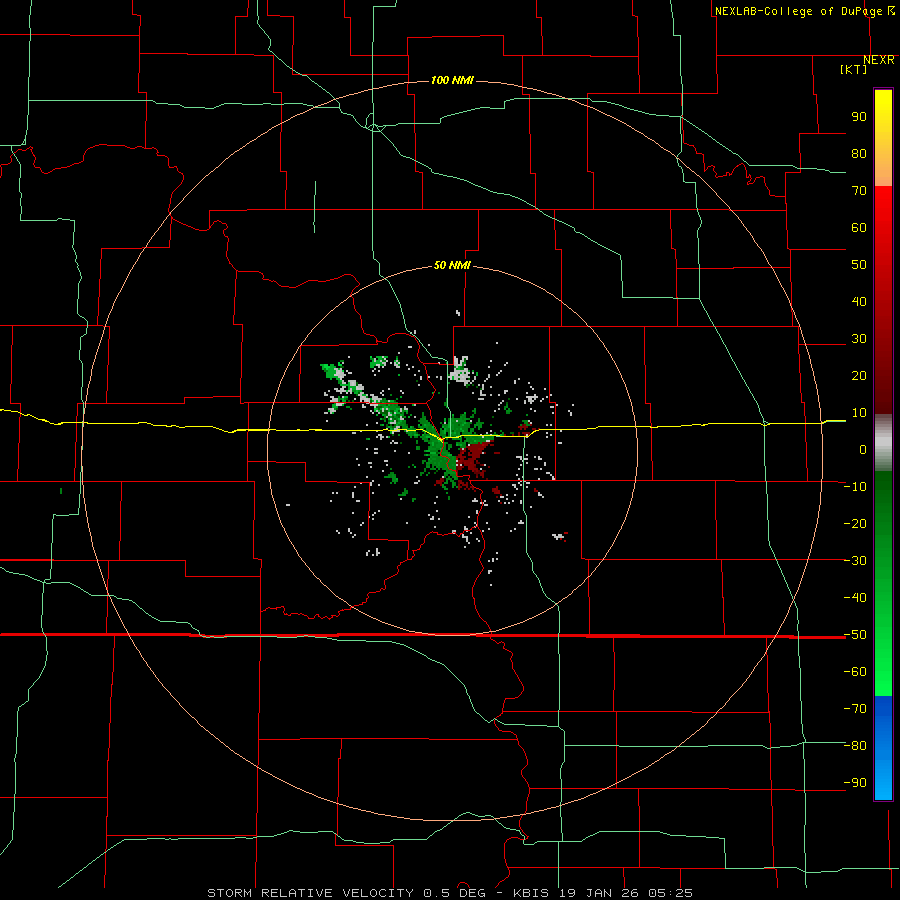Click the -50 value on the velocity scale
Image resolution: width=900 pixels, height=900 pixels.
[855, 635]
